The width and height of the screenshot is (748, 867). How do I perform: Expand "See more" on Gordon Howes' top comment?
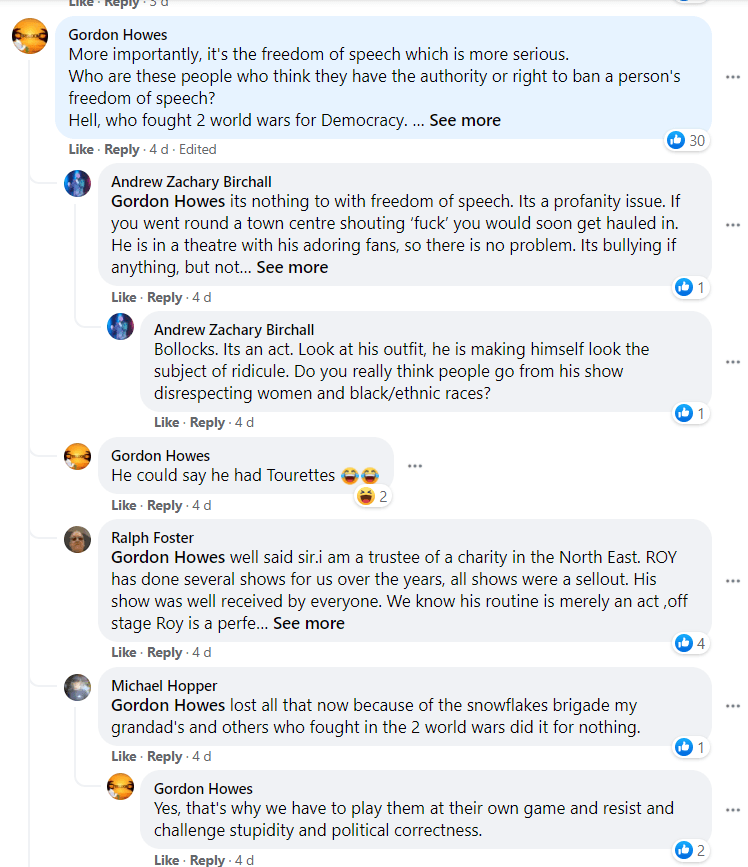point(465,120)
